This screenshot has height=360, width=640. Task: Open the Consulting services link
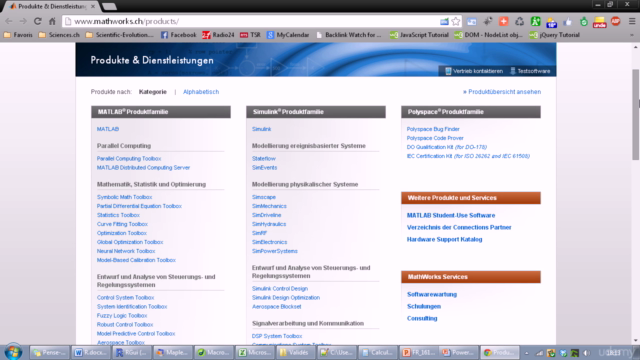pyautogui.click(x=422, y=318)
